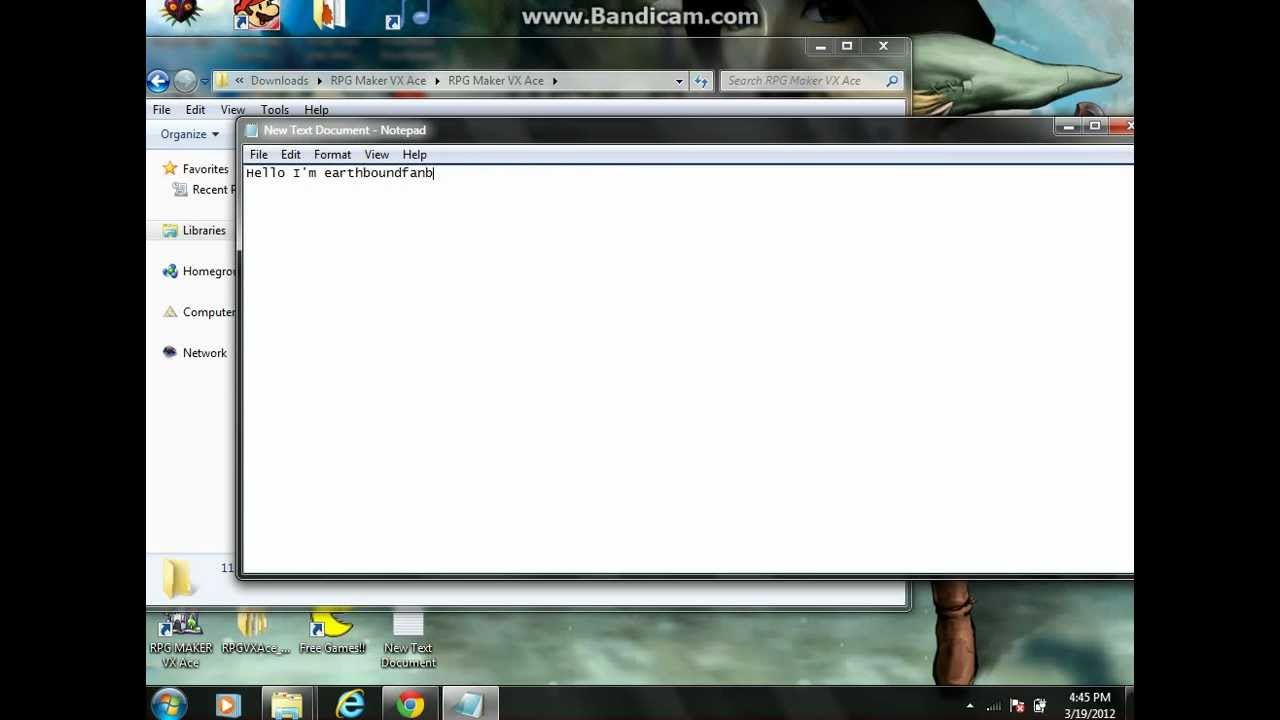Screen dimensions: 1280x720
Task: Click the search magnifier icon in Explorer
Action: pos(892,81)
